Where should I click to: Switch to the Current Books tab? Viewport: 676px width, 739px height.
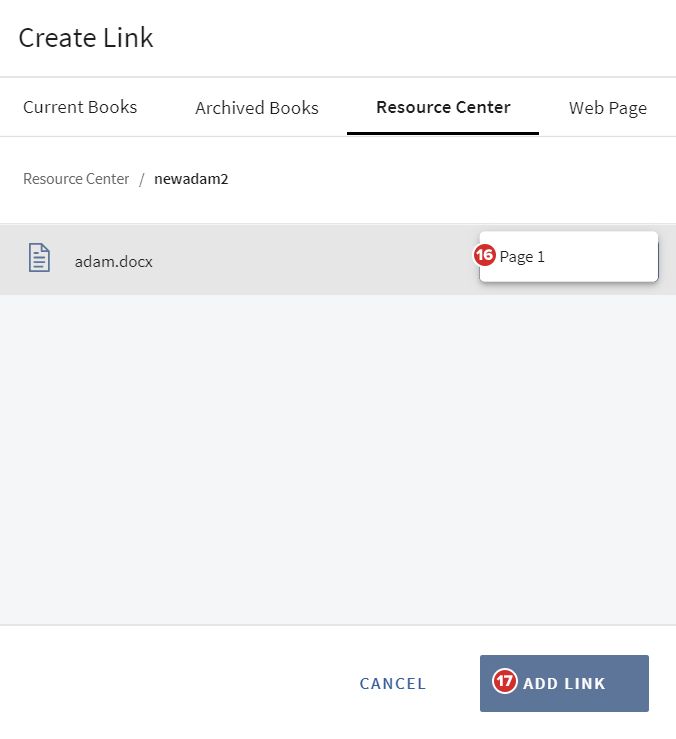click(80, 107)
